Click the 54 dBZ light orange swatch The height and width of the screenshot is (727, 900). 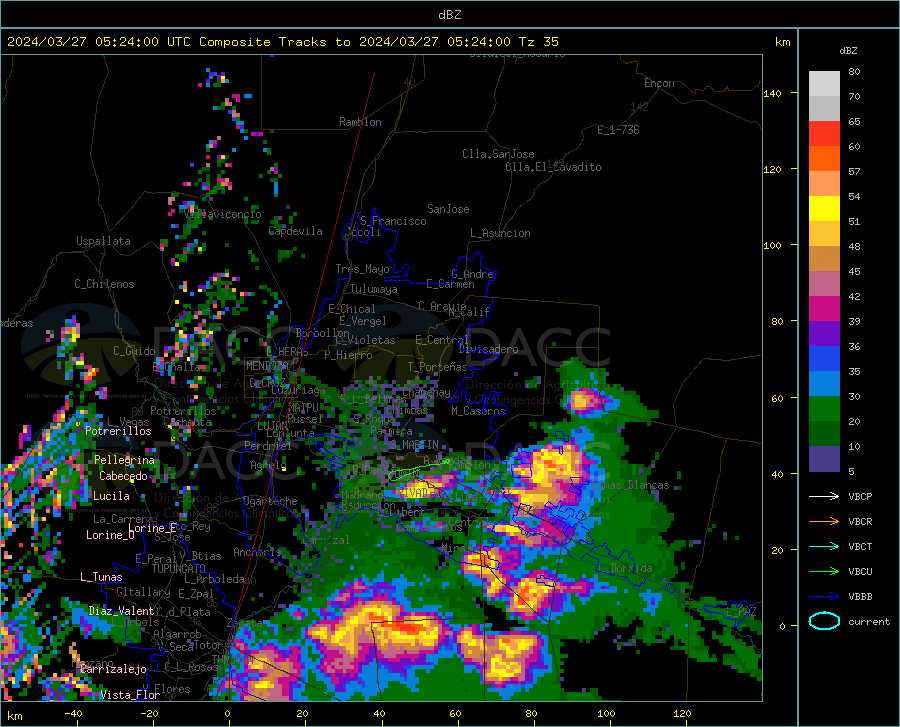pyautogui.click(x=824, y=184)
